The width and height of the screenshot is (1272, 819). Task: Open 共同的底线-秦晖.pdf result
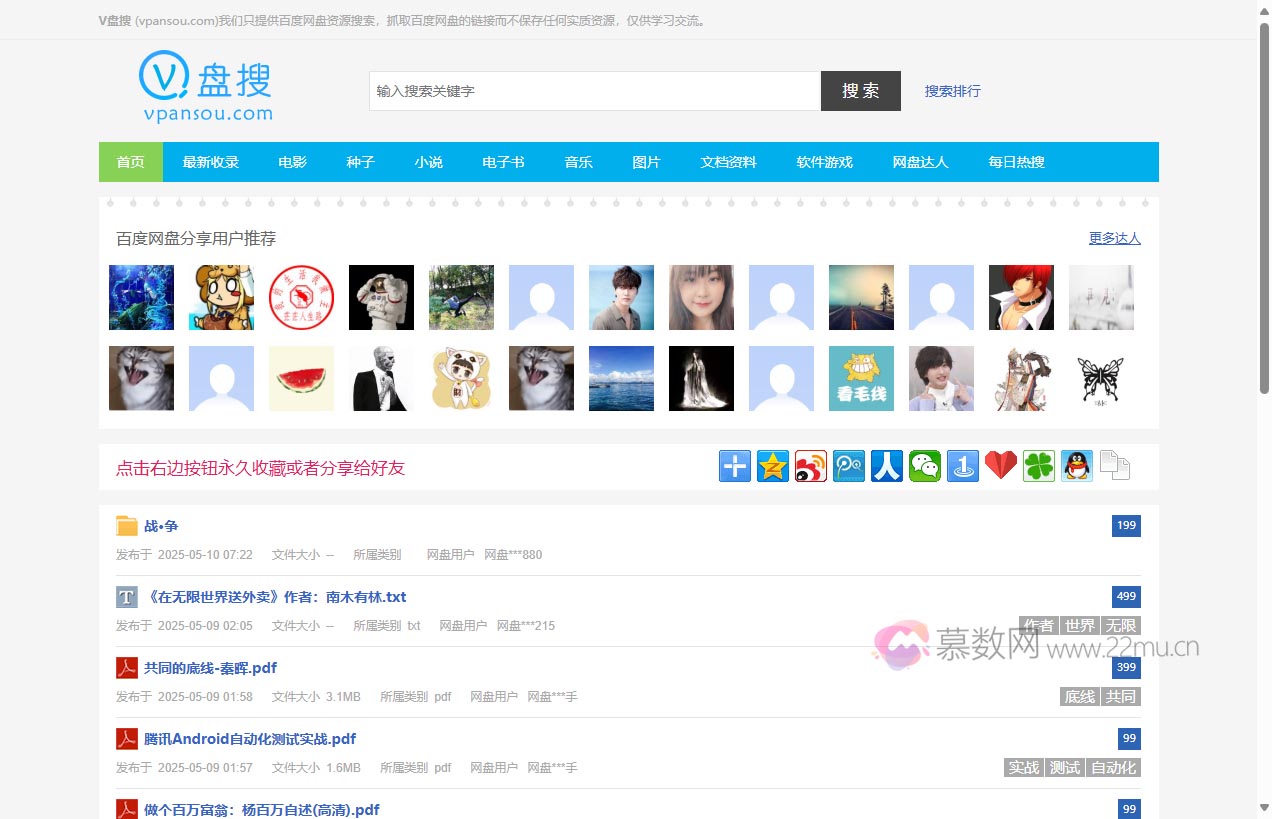click(210, 668)
